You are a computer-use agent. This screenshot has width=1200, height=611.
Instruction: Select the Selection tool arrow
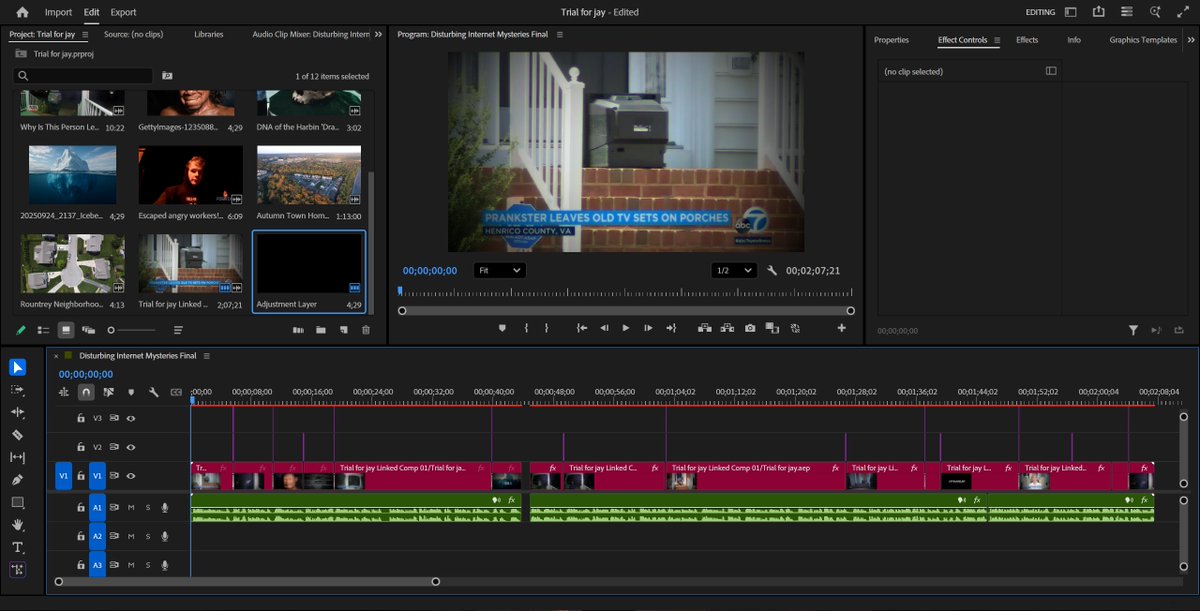click(x=18, y=367)
